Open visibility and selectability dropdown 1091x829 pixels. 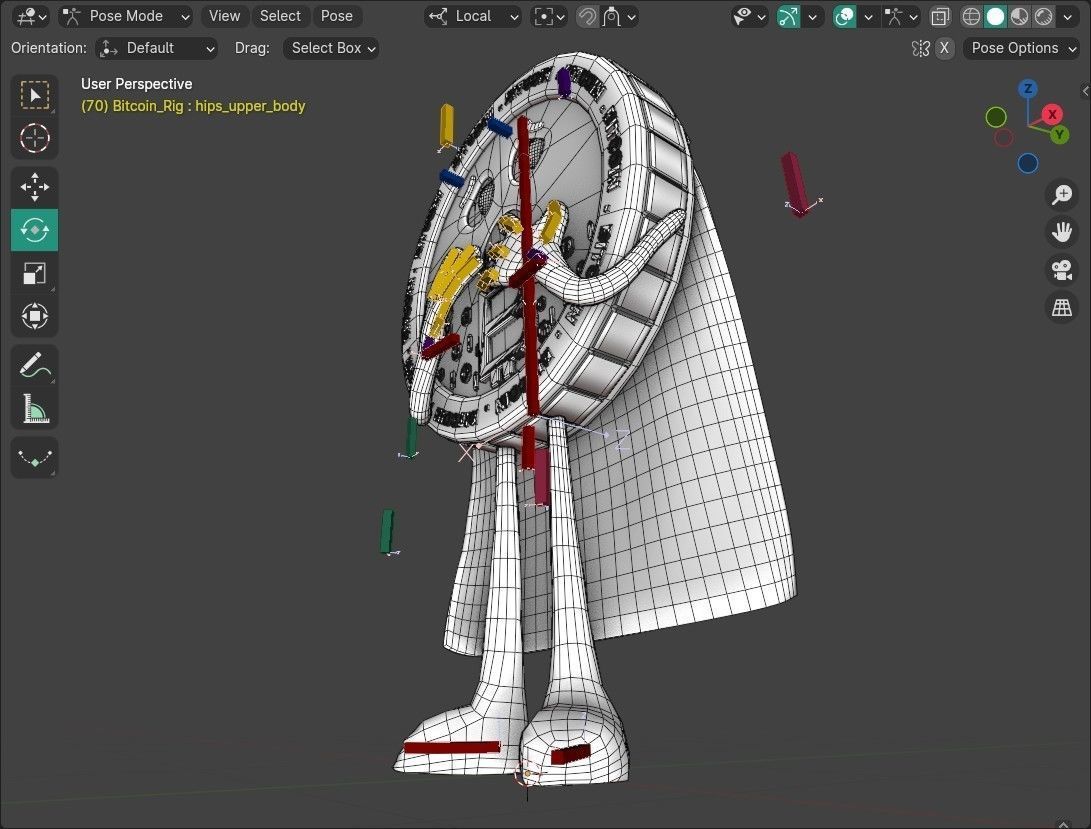click(x=749, y=16)
